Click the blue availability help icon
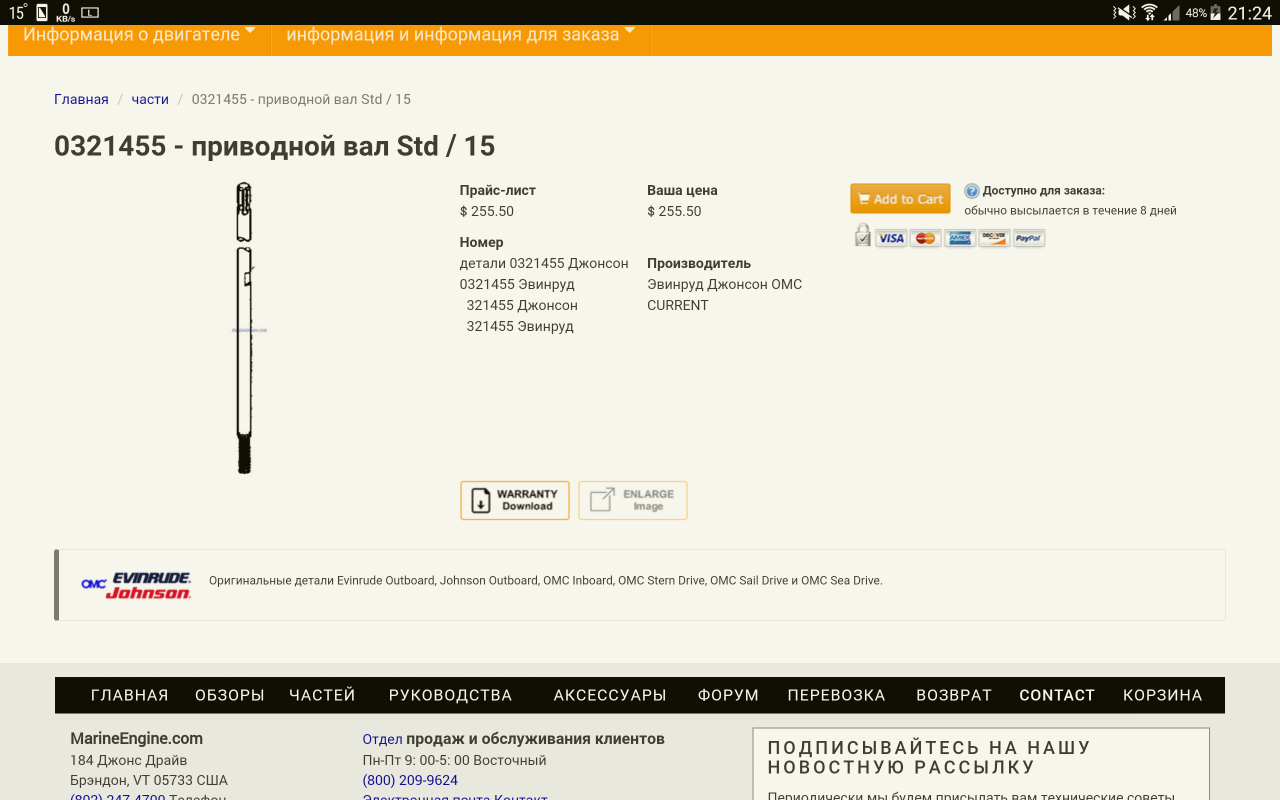This screenshot has height=800, width=1280. click(971, 191)
